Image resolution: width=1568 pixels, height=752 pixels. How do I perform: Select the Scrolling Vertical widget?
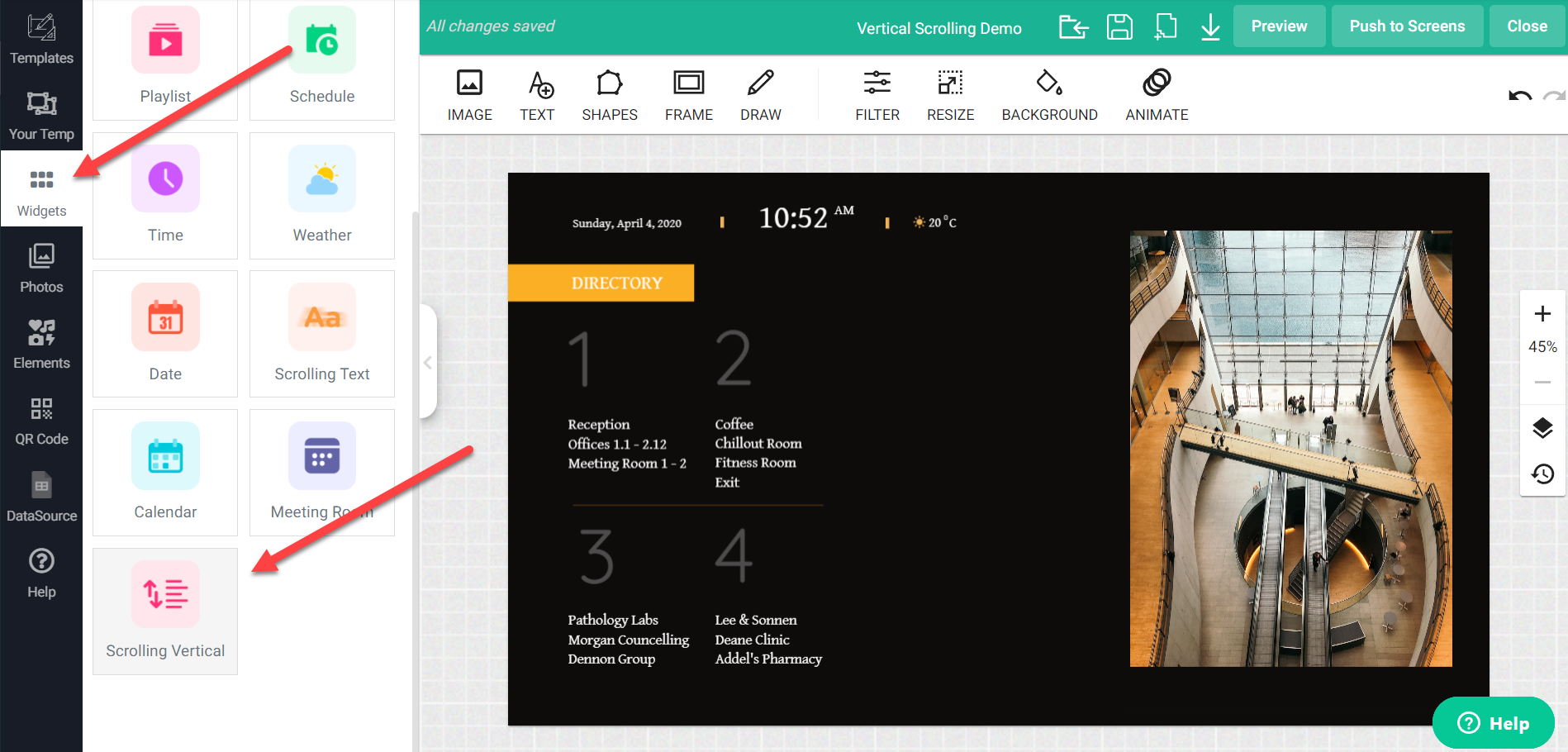165,611
